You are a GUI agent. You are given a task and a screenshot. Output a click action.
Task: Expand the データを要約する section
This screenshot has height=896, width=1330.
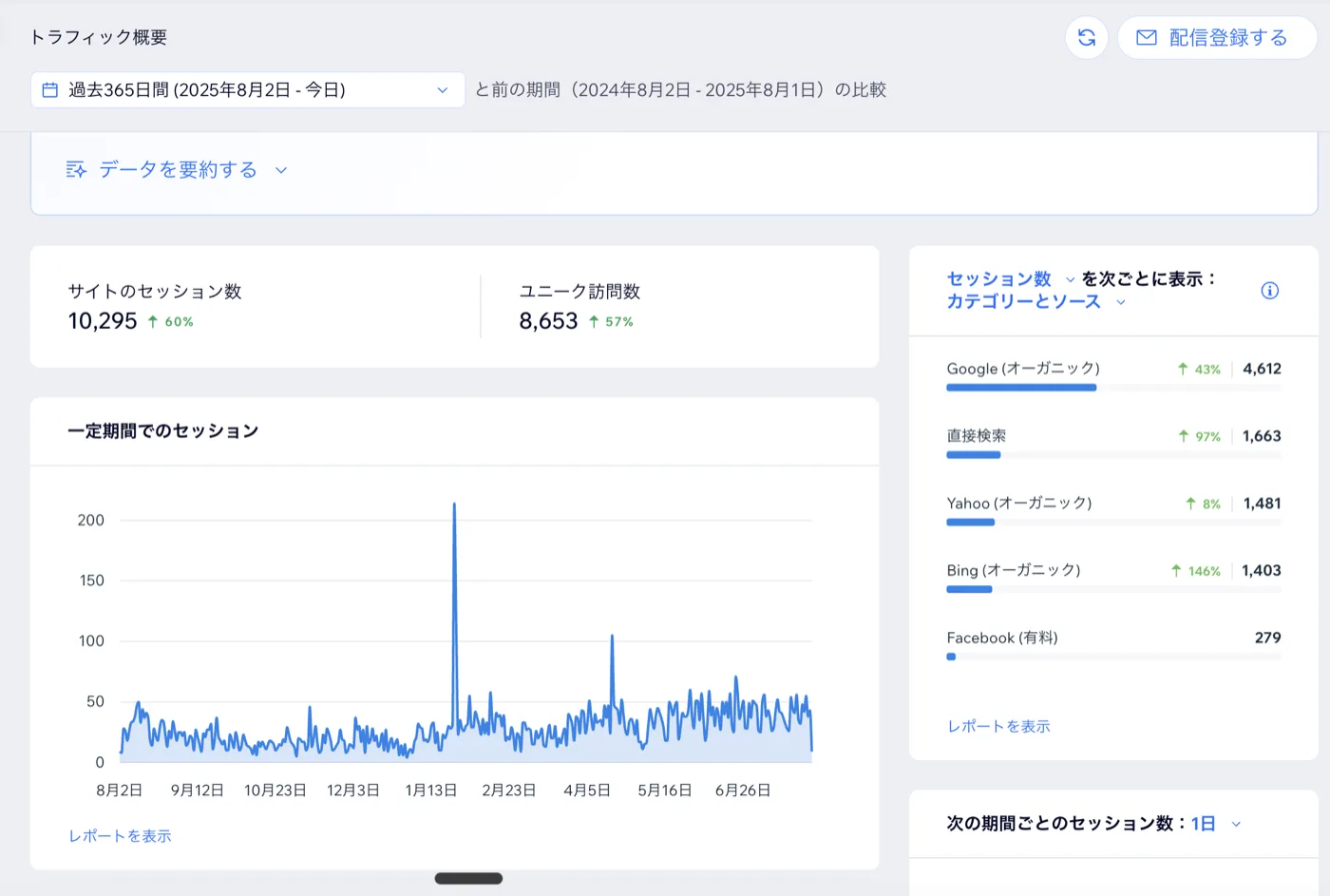[x=176, y=170]
